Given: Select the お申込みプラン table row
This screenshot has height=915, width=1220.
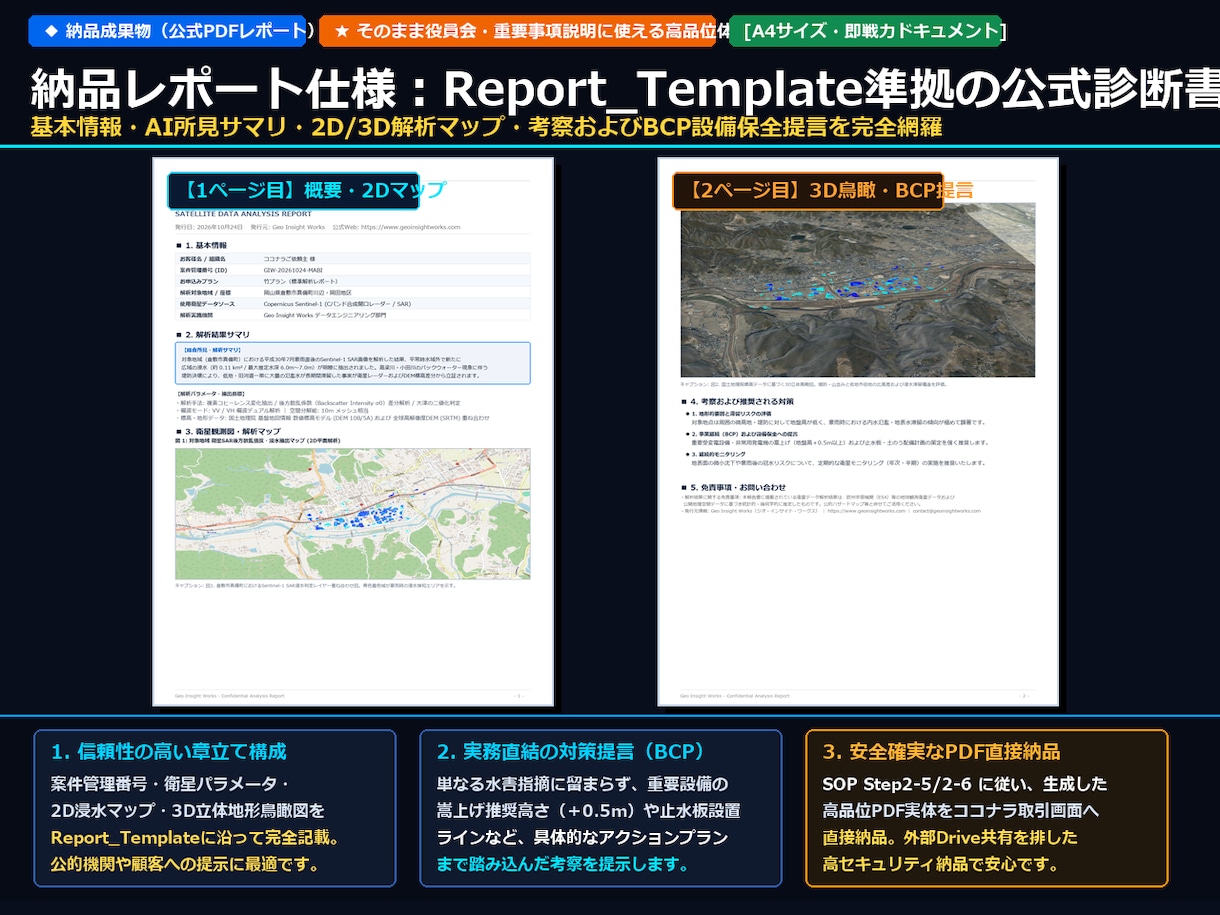Looking at the screenshot, I should 353,281.
